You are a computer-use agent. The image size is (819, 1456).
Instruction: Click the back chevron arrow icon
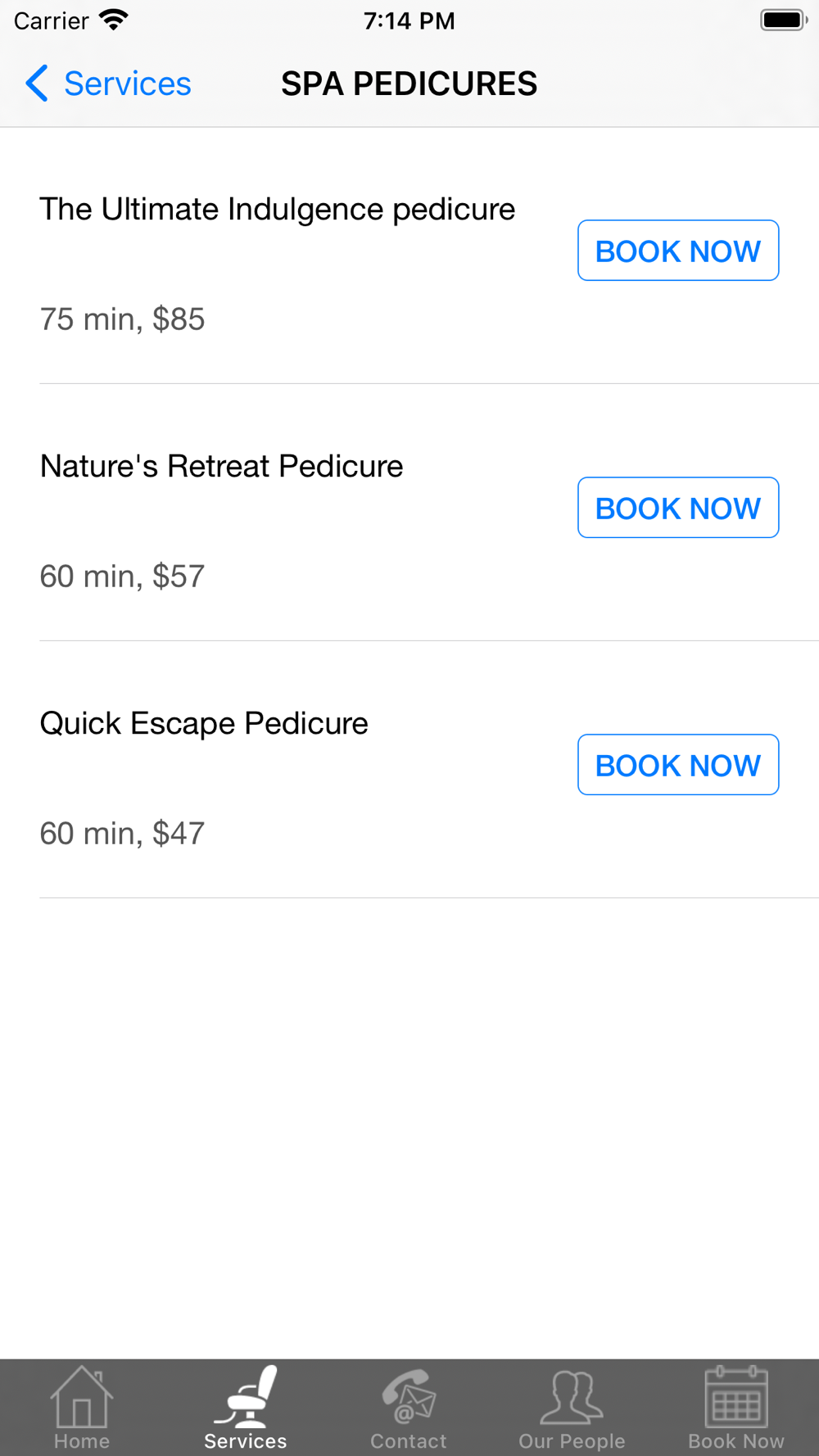[x=37, y=84]
